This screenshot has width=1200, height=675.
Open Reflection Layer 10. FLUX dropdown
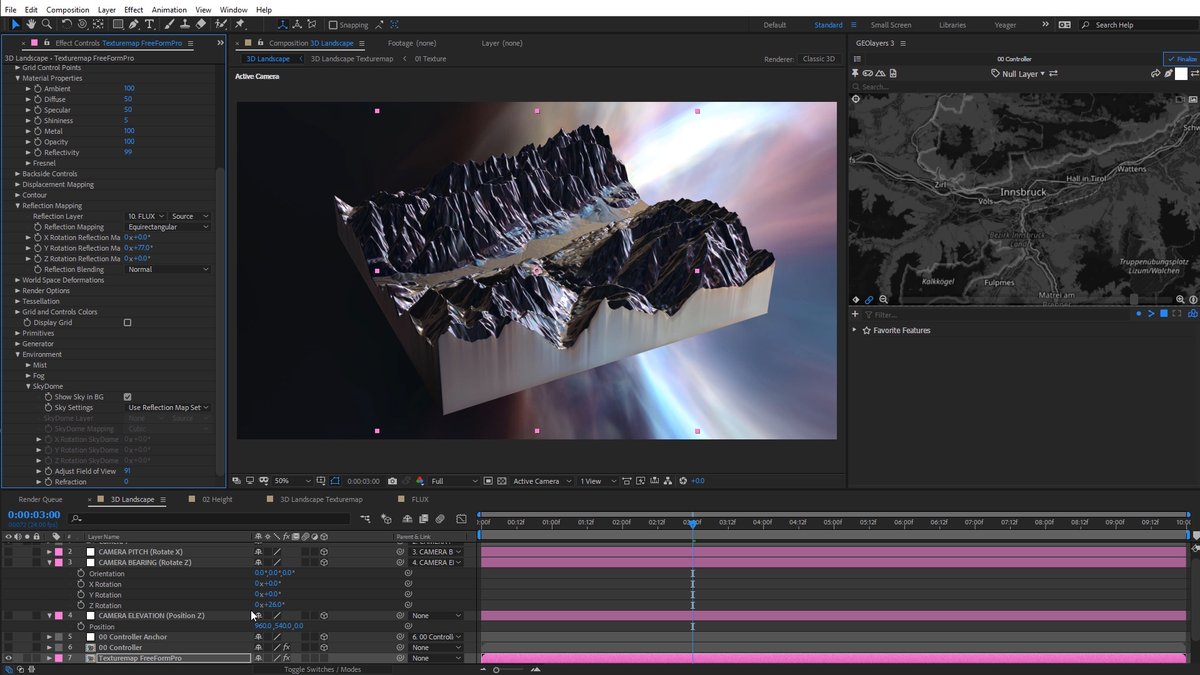pos(146,216)
